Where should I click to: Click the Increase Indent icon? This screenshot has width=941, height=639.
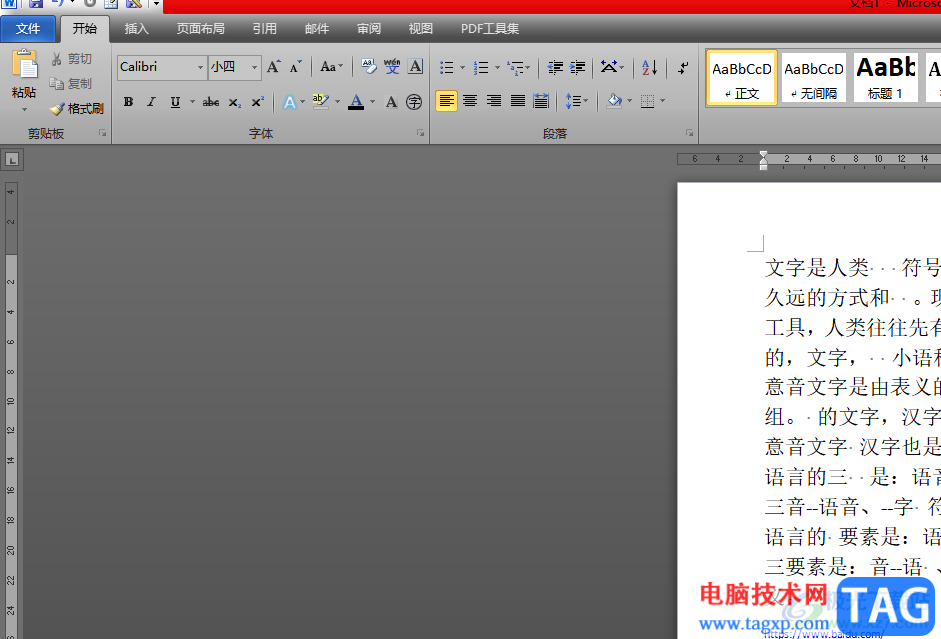pyautogui.click(x=577, y=67)
